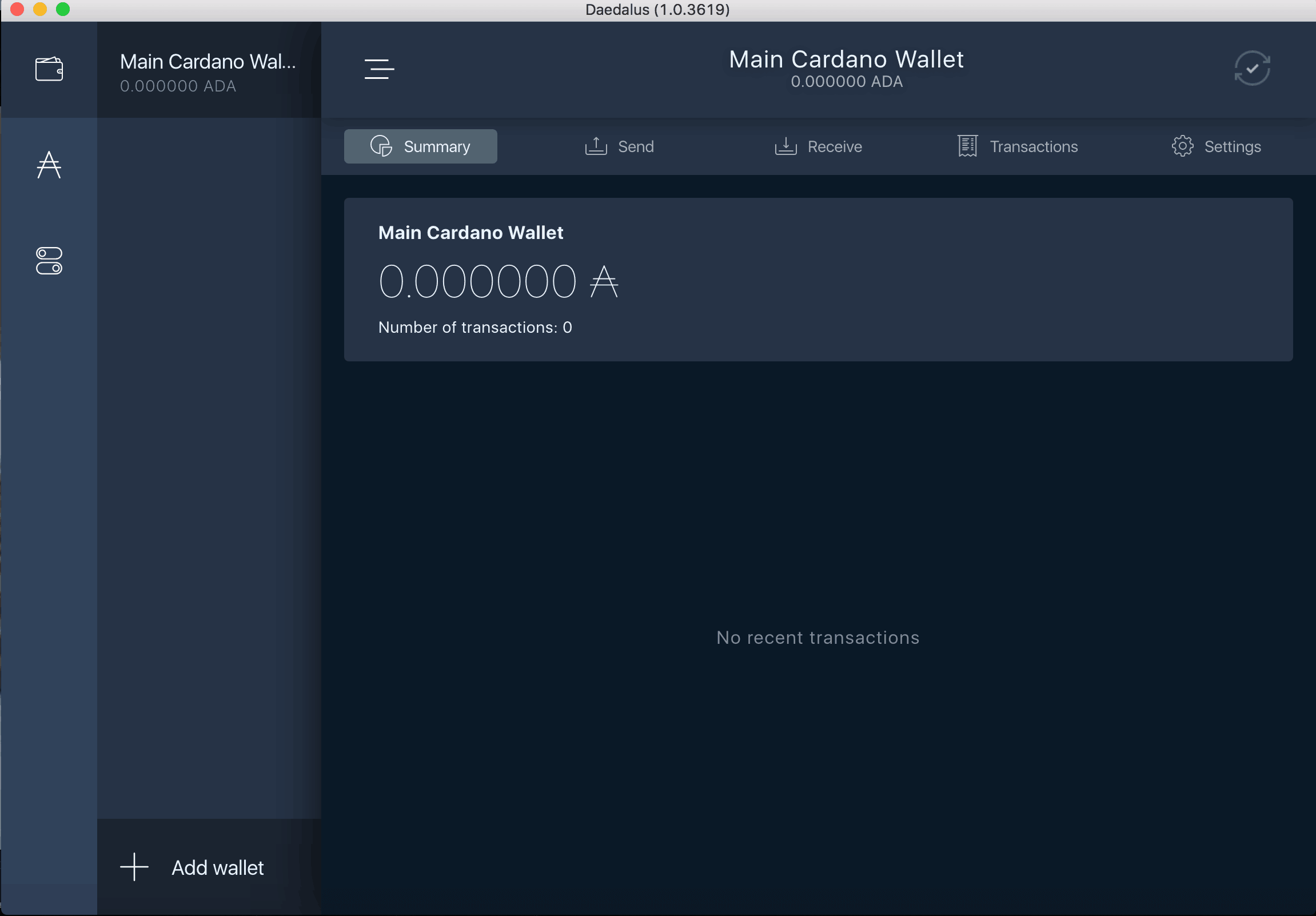Screen dimensions: 1316x916
Task: Click the Receive tab
Action: pyautogui.click(x=817, y=146)
